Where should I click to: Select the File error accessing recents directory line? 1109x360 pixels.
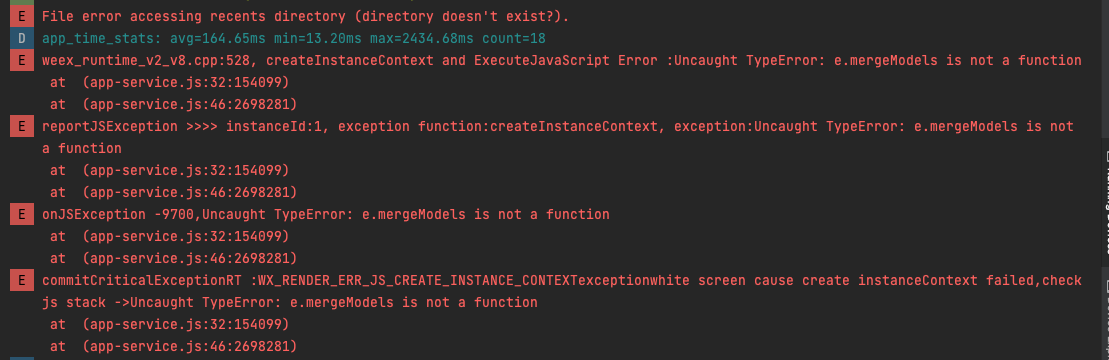click(x=306, y=16)
